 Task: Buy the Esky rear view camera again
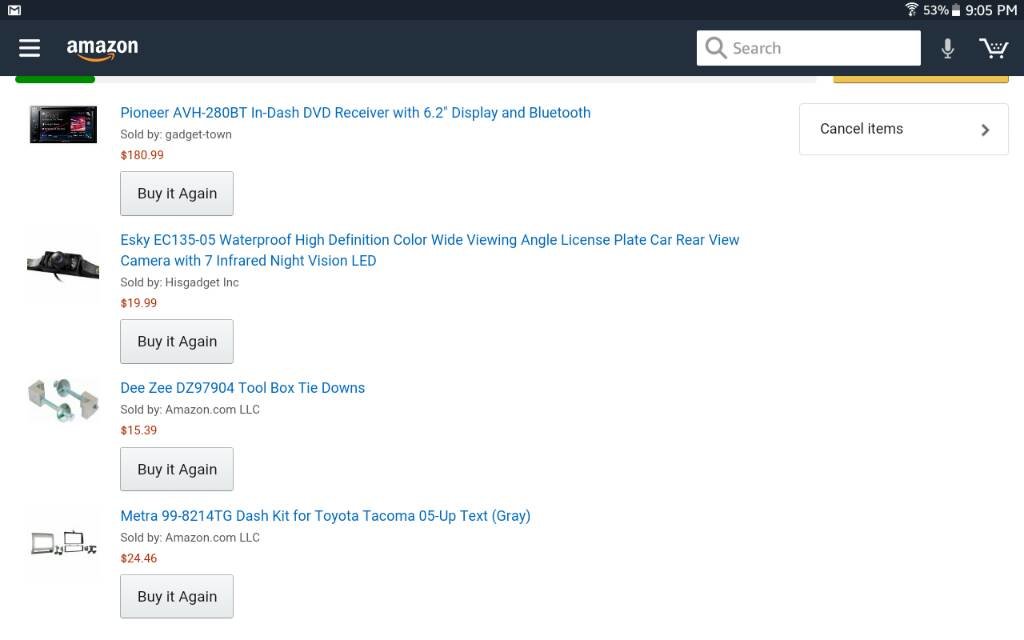click(177, 342)
